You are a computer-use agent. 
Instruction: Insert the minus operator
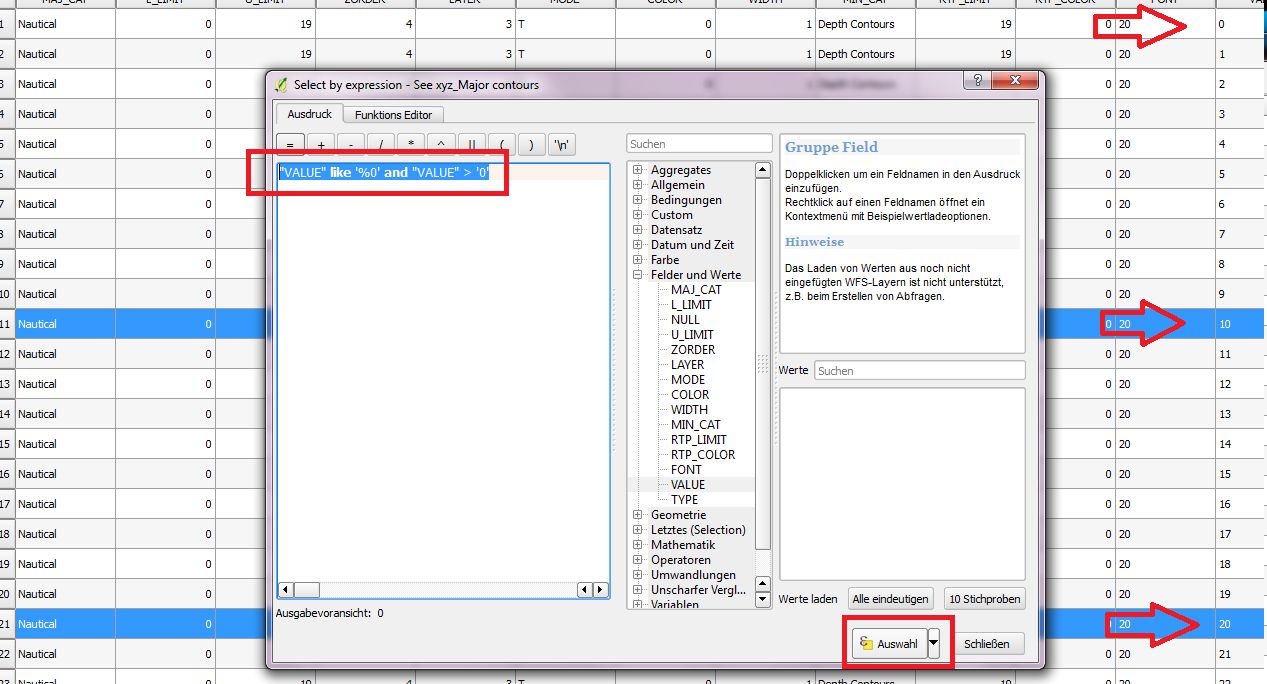(x=351, y=145)
